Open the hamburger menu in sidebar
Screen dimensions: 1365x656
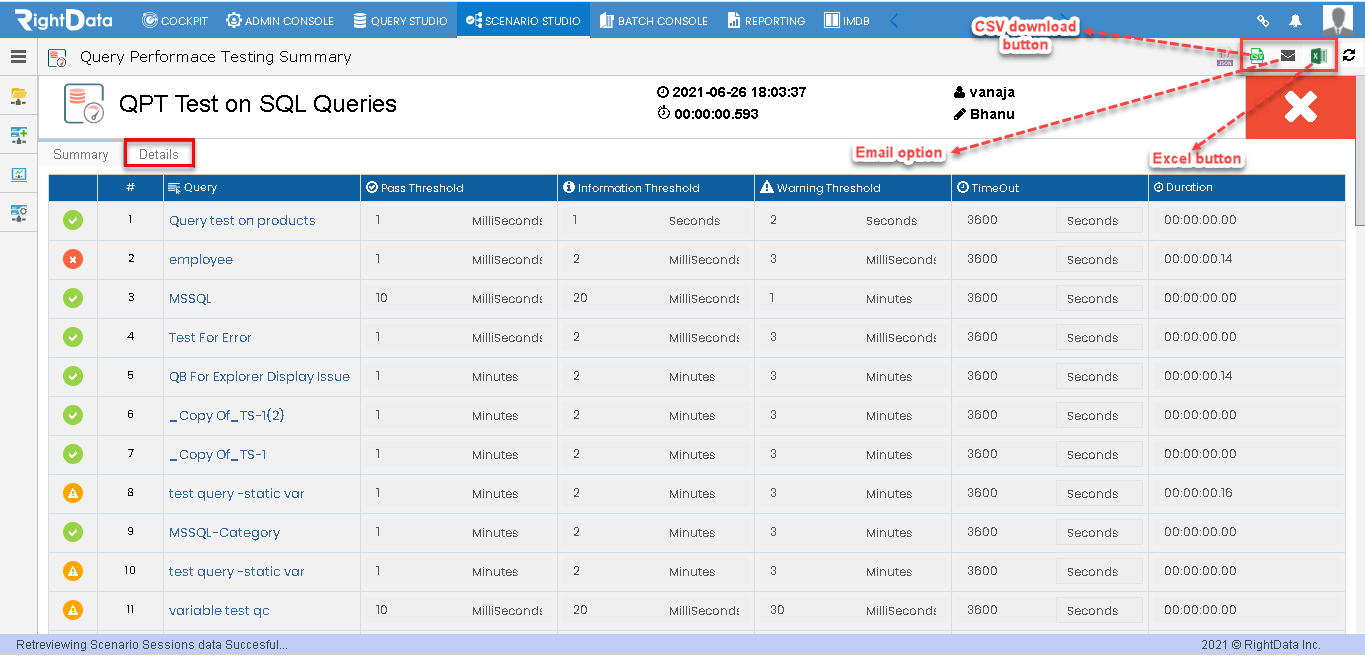(18, 57)
